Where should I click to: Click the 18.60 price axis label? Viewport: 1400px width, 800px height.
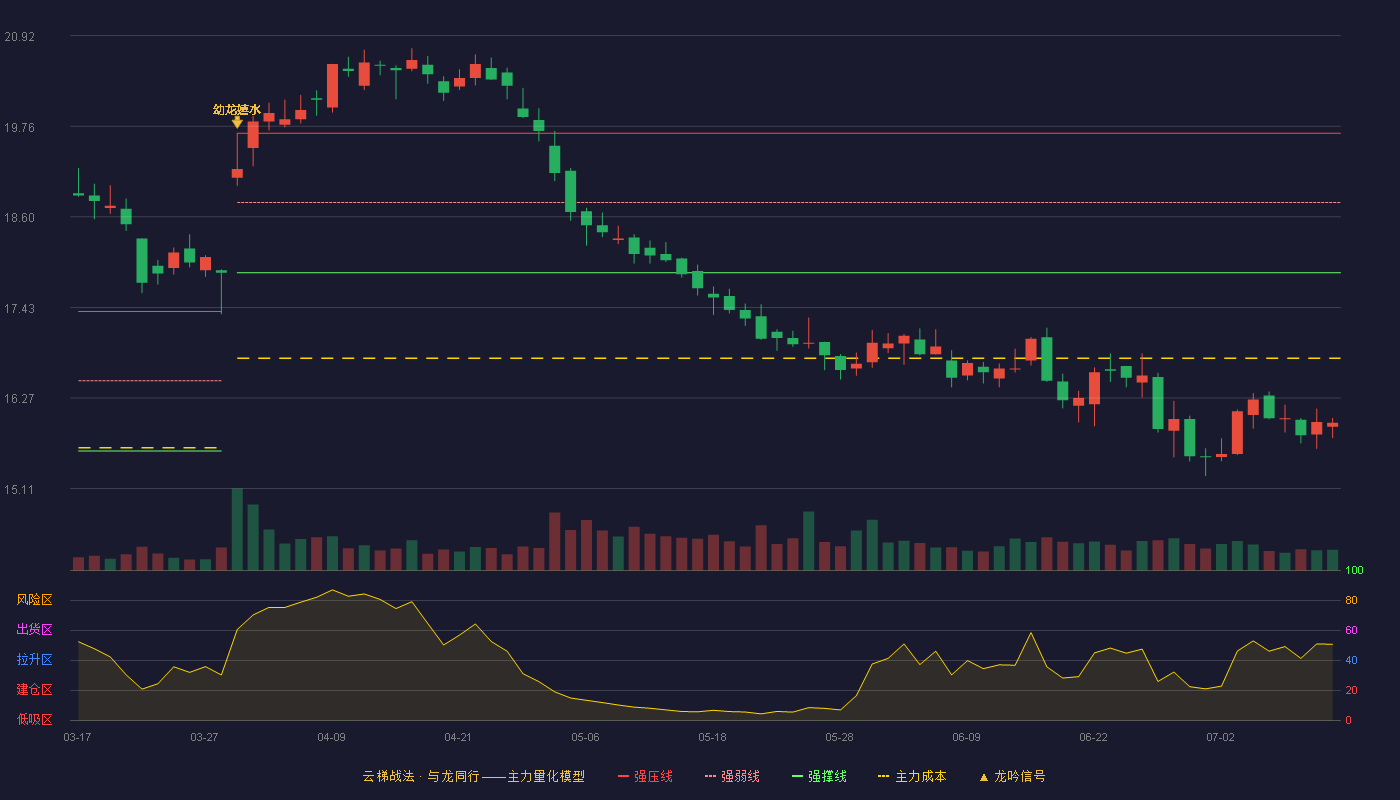click(x=19, y=218)
